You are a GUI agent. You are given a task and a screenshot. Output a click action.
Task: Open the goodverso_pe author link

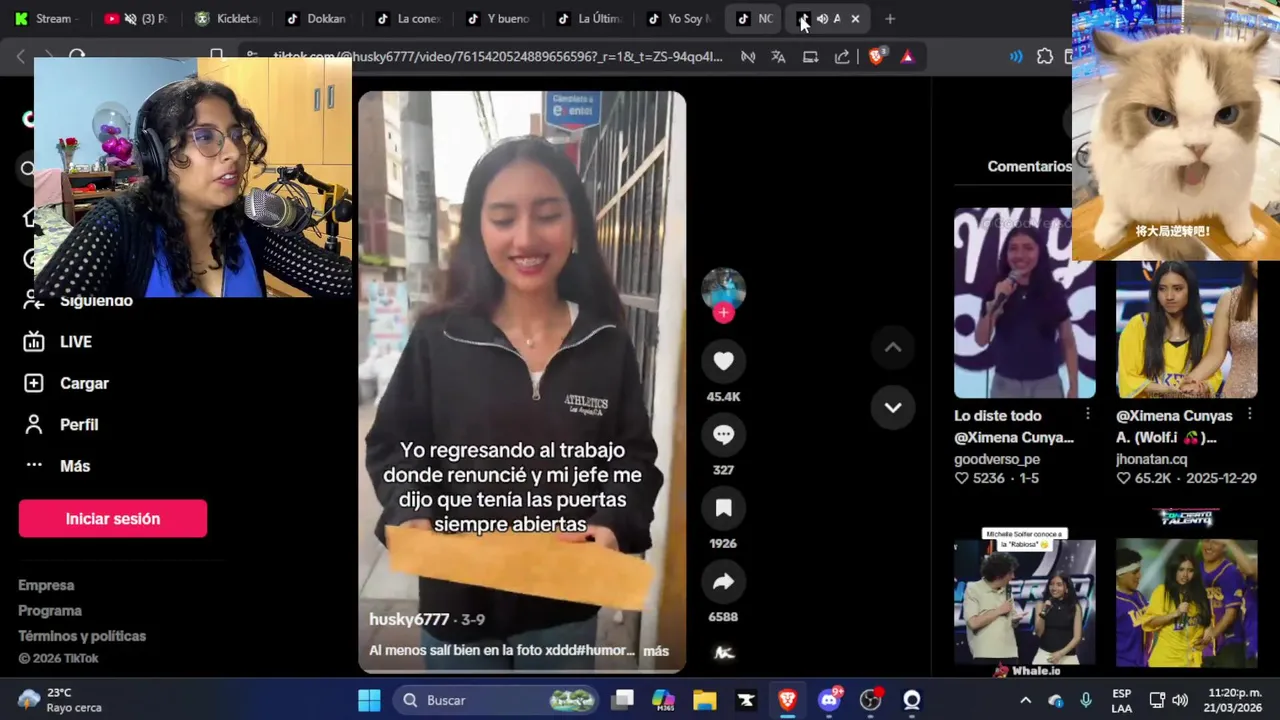coord(997,459)
